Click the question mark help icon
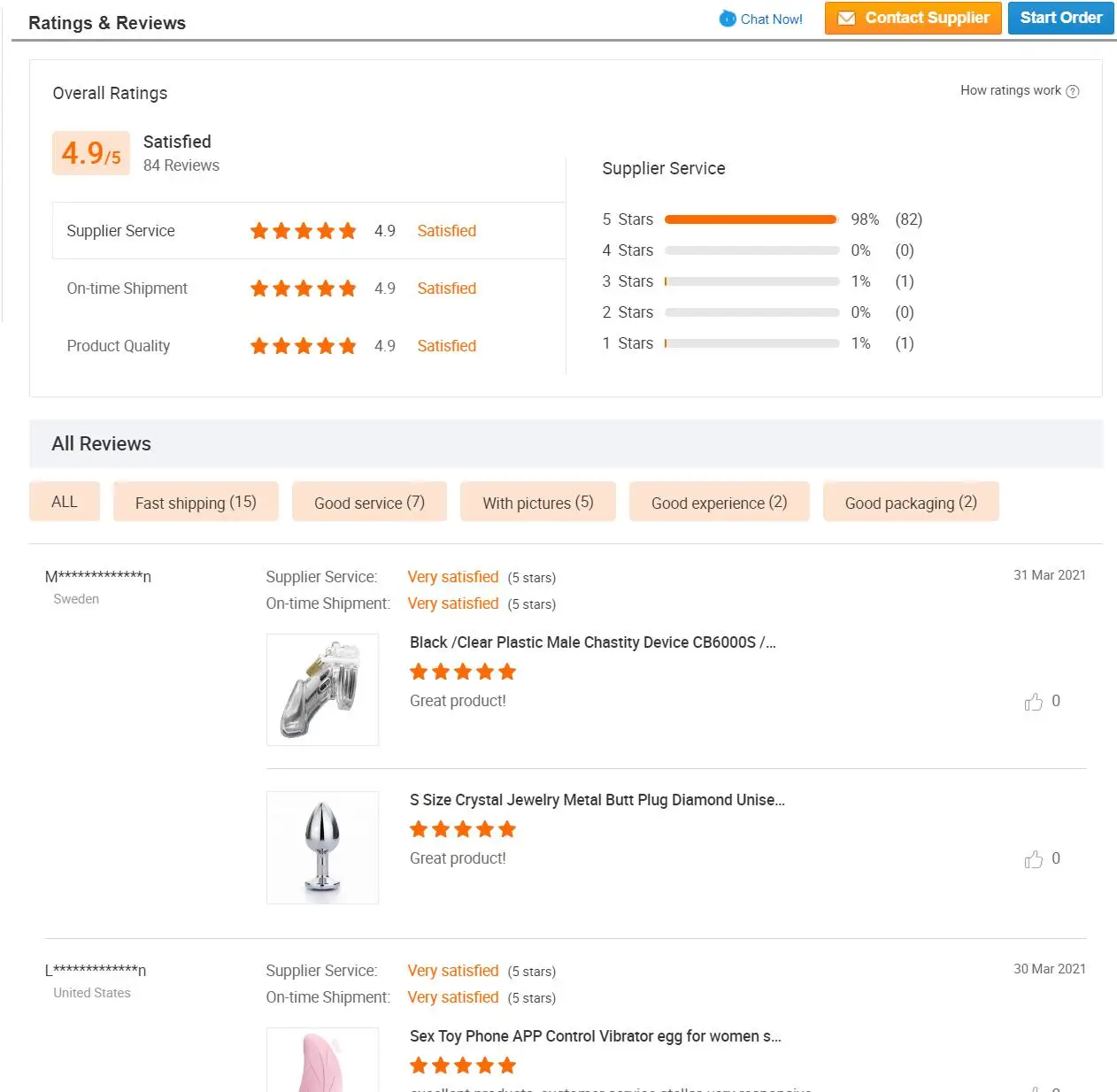Viewport: 1117px width, 1092px height. tap(1073, 91)
